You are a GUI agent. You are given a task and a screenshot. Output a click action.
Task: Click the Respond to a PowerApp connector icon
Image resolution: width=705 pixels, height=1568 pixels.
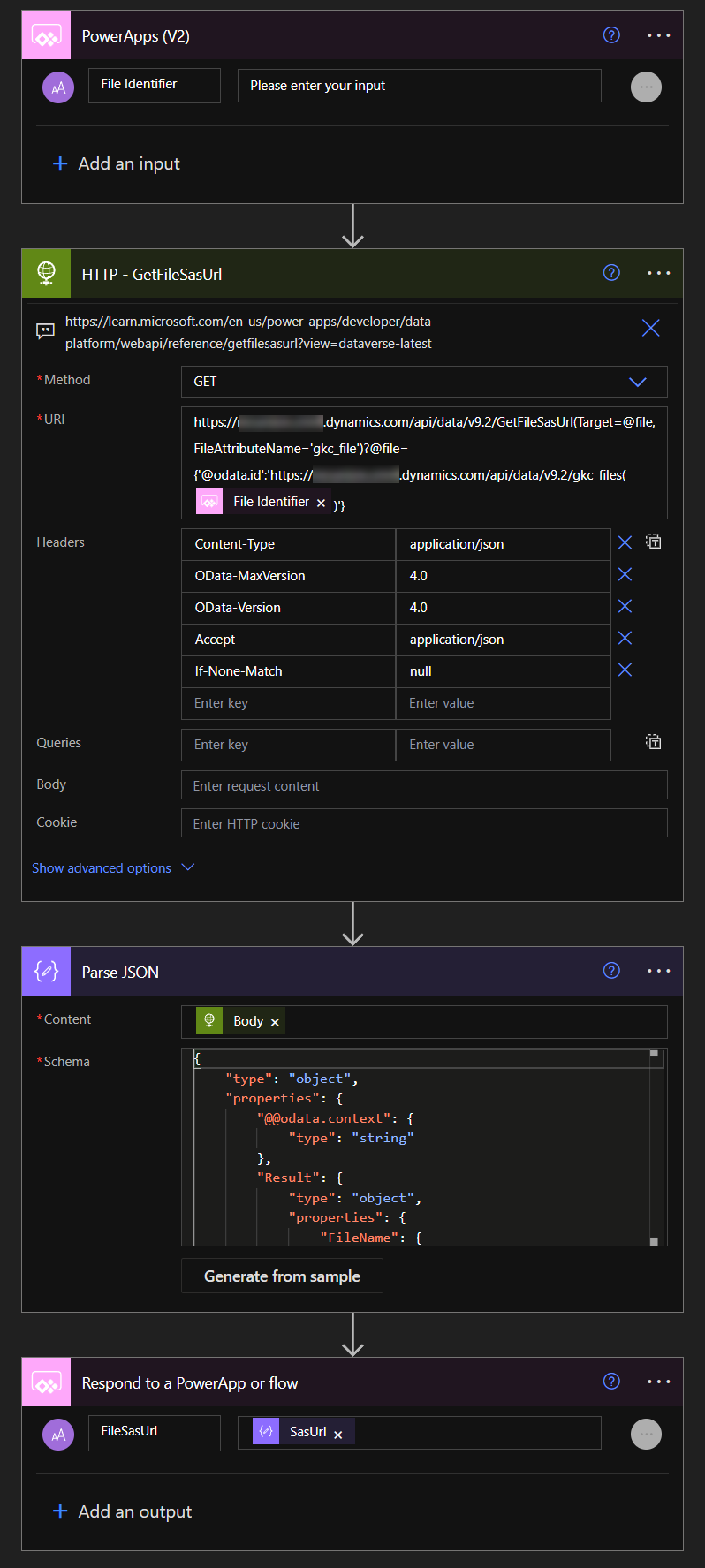pyautogui.click(x=46, y=1382)
